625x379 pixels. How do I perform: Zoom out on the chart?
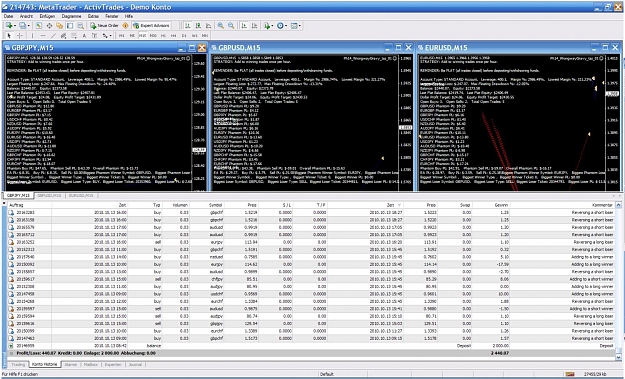(231, 26)
